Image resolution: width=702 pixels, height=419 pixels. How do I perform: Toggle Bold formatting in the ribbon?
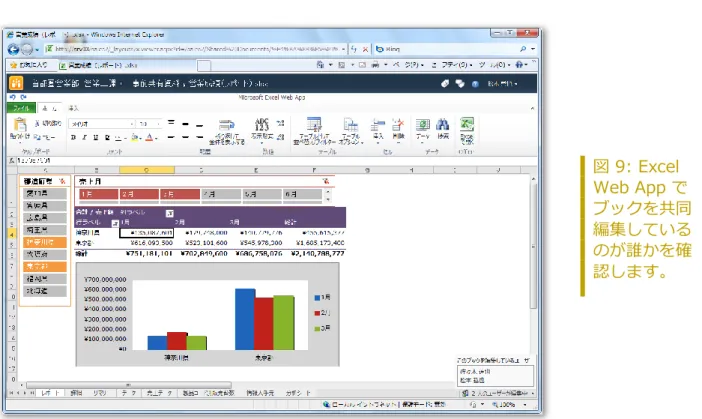coord(73,137)
